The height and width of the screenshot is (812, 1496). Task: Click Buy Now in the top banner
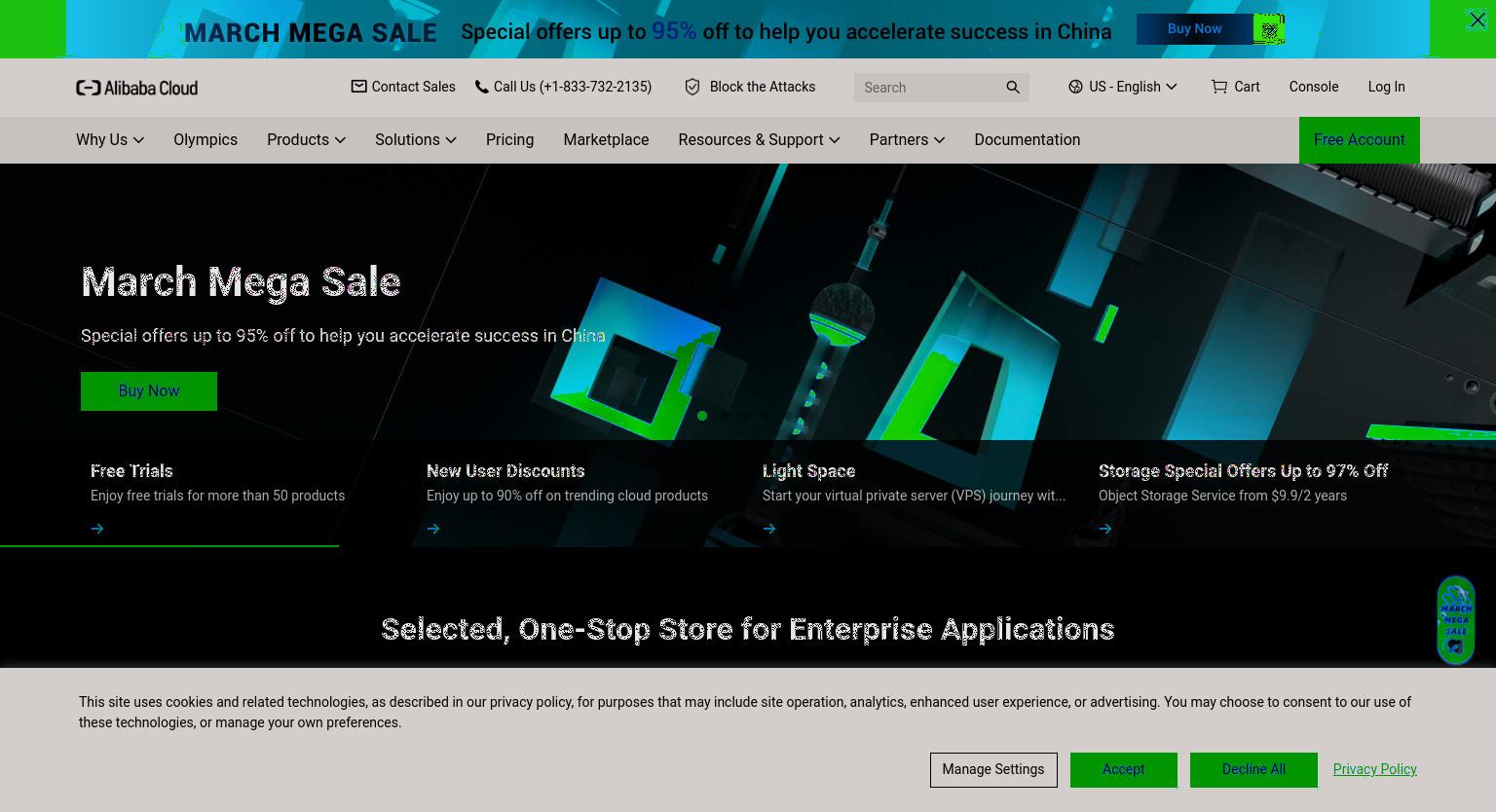[x=1194, y=29]
